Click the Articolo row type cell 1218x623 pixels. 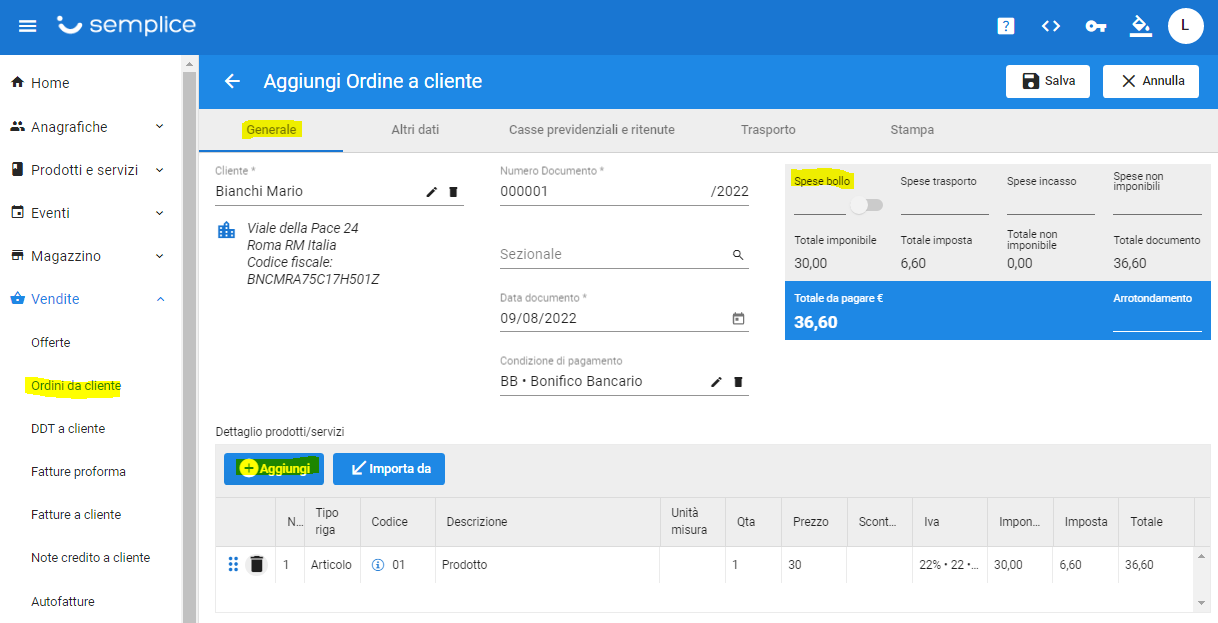coord(332,565)
